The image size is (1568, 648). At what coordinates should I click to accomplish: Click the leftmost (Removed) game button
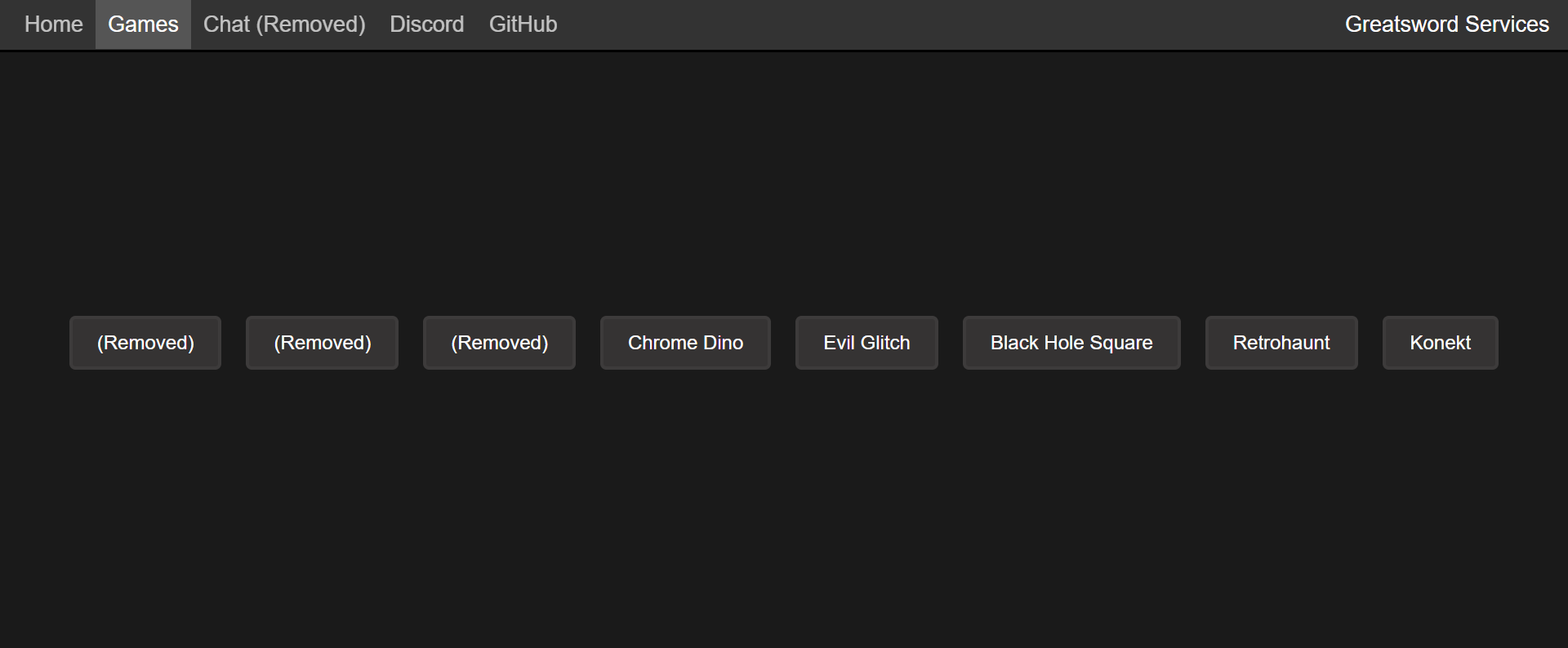coord(145,343)
